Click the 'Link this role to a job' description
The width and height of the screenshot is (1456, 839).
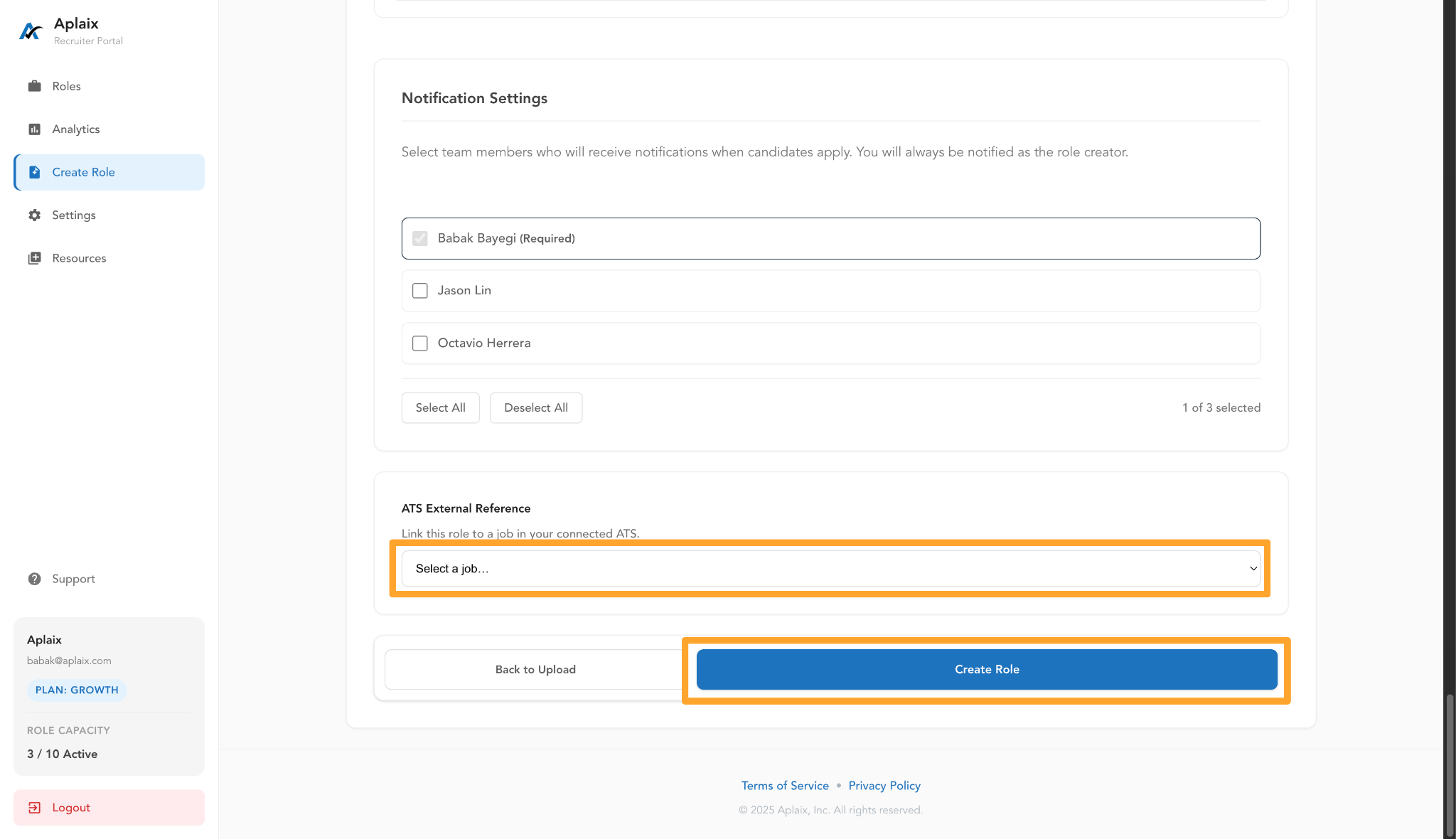coord(520,533)
